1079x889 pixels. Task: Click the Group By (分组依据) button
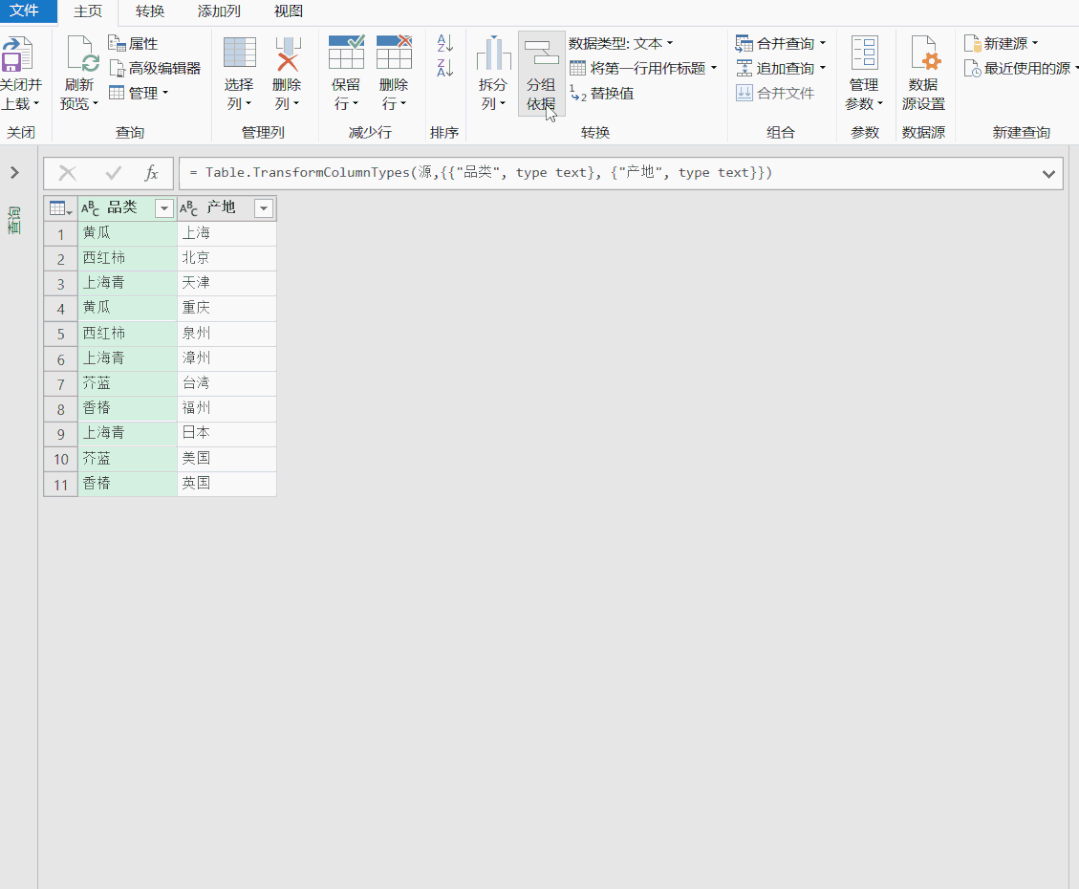click(x=542, y=74)
